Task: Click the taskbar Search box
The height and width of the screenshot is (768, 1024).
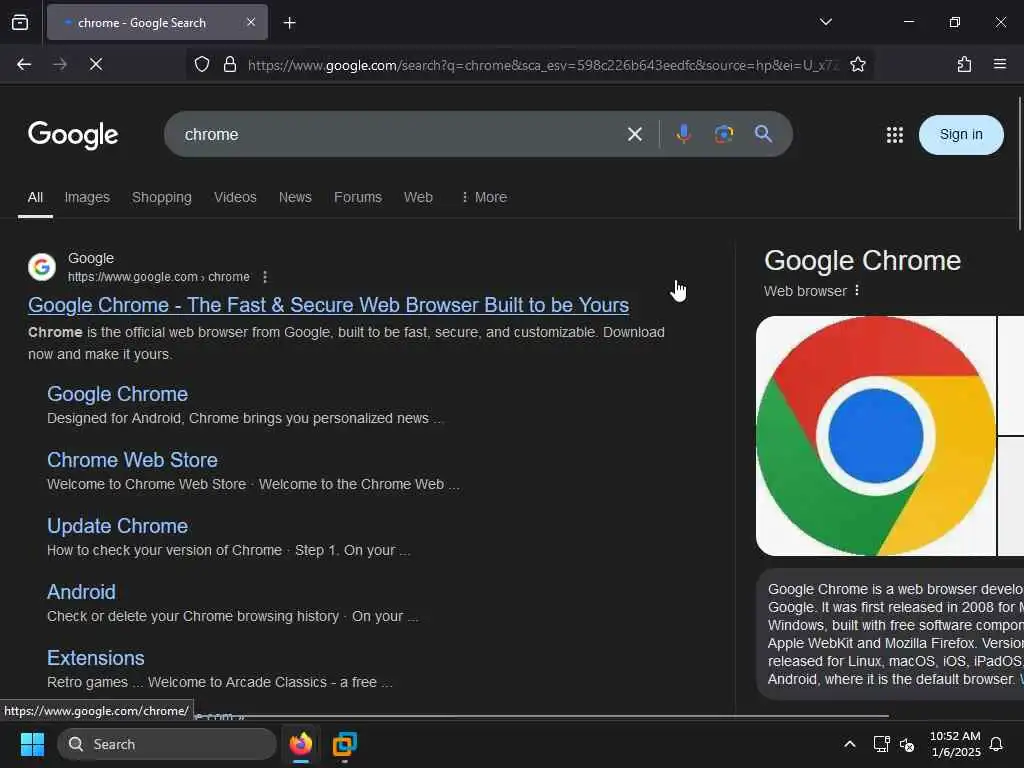Action: click(x=167, y=744)
